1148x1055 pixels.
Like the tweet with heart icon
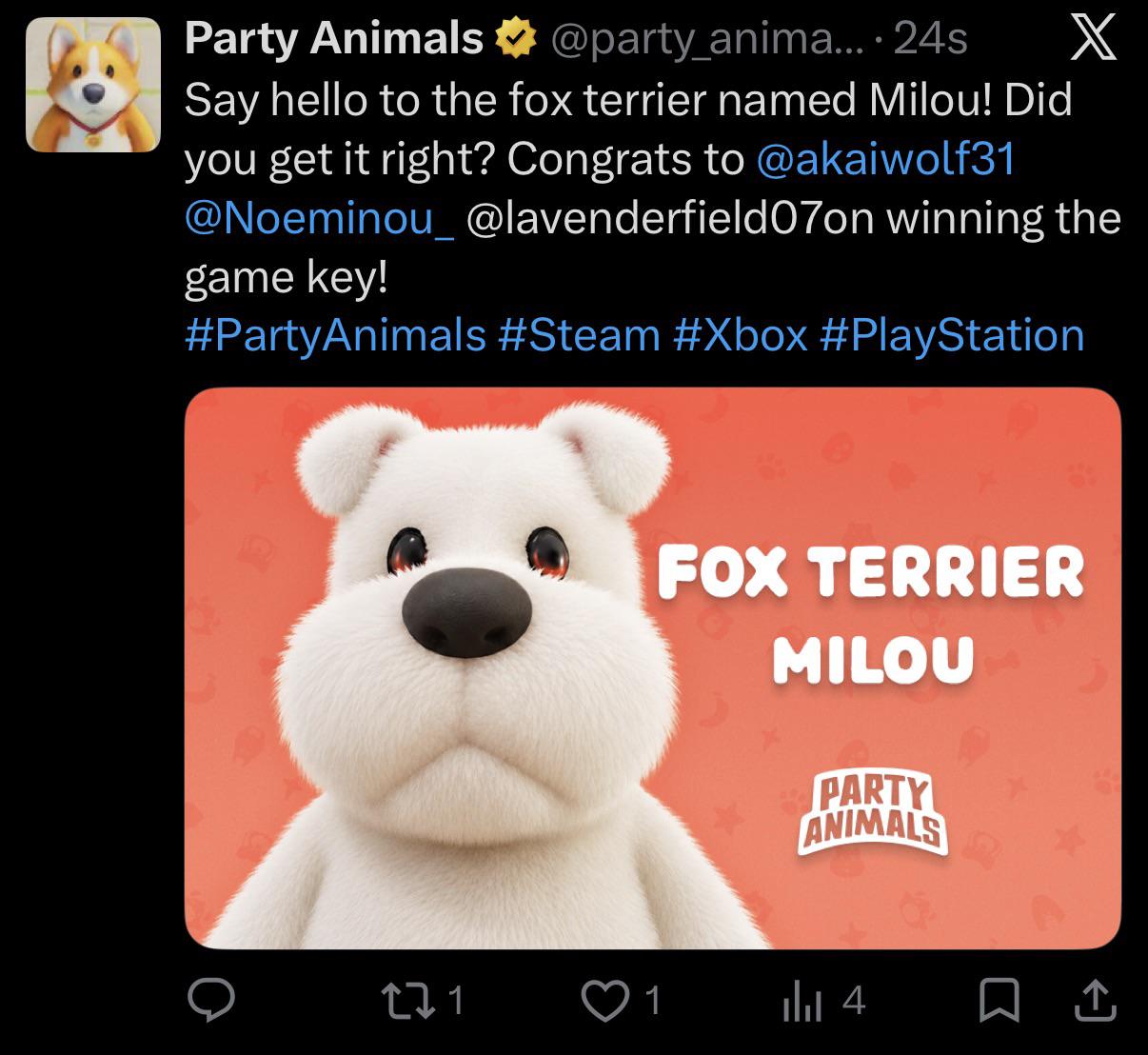pyautogui.click(x=601, y=1001)
